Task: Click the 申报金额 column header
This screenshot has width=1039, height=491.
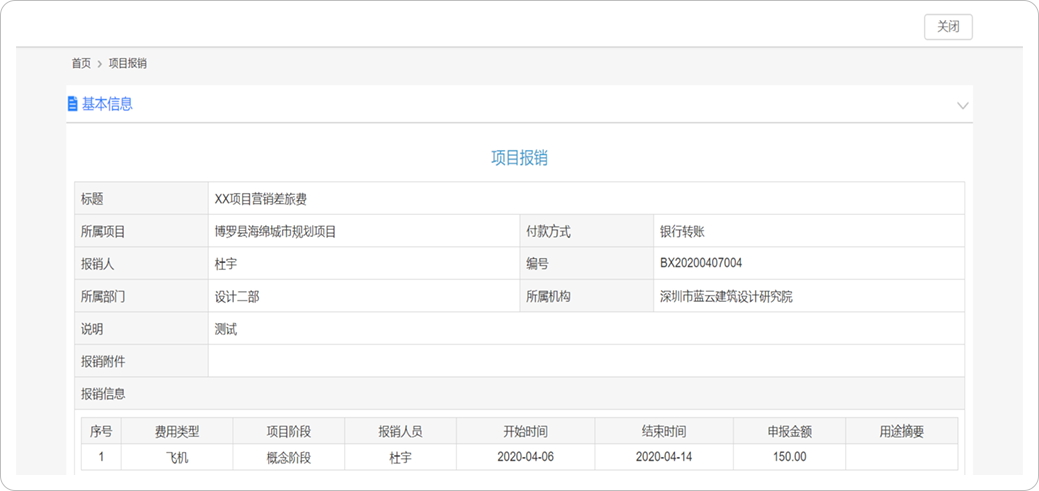Action: pyautogui.click(x=789, y=432)
